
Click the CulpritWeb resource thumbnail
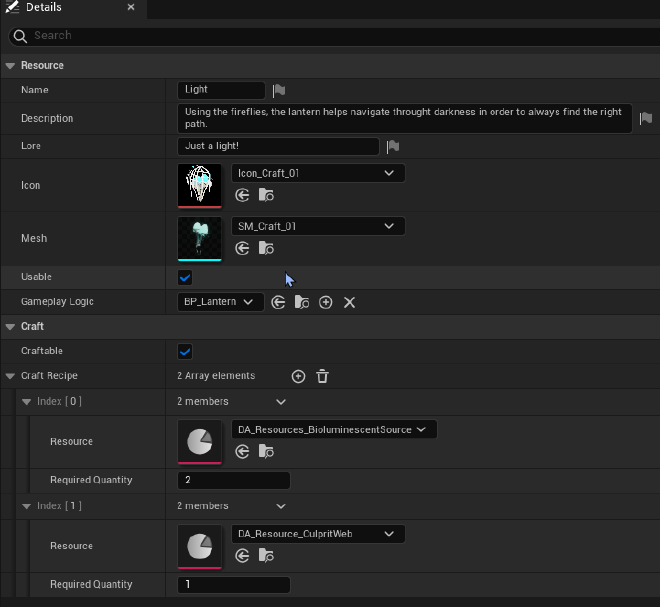point(200,546)
